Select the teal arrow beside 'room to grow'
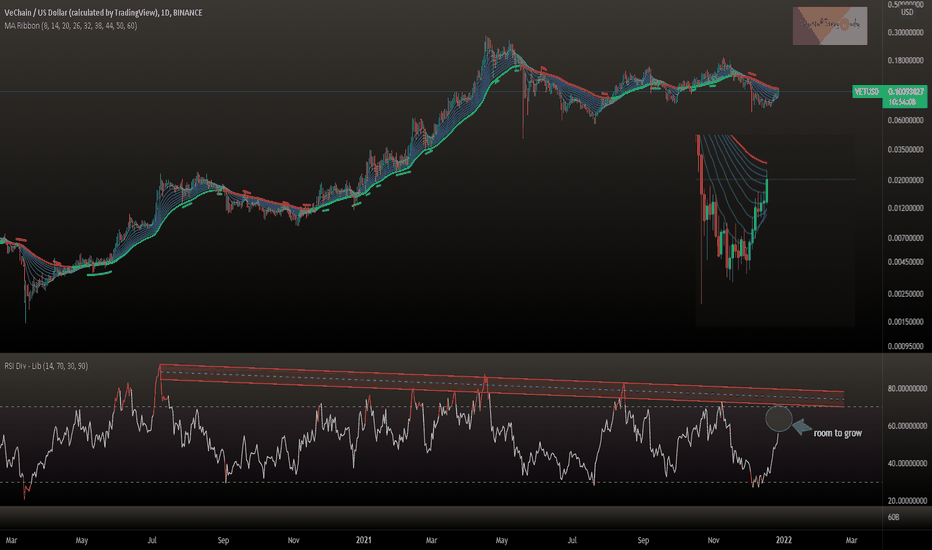This screenshot has width=932, height=550. click(802, 427)
